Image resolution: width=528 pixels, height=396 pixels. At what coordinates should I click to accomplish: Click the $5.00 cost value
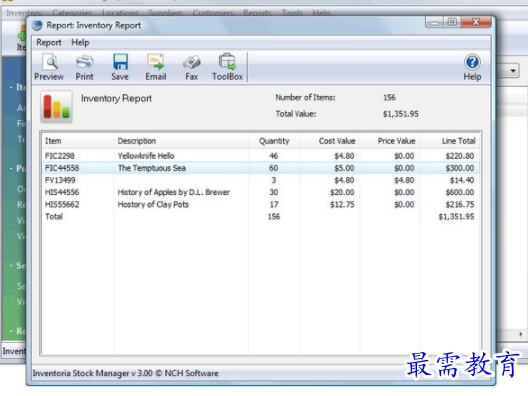[x=344, y=168]
